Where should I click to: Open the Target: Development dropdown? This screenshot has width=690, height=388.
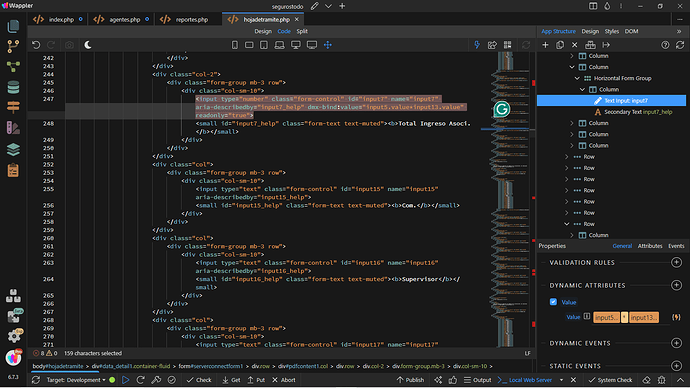click(x=76, y=380)
